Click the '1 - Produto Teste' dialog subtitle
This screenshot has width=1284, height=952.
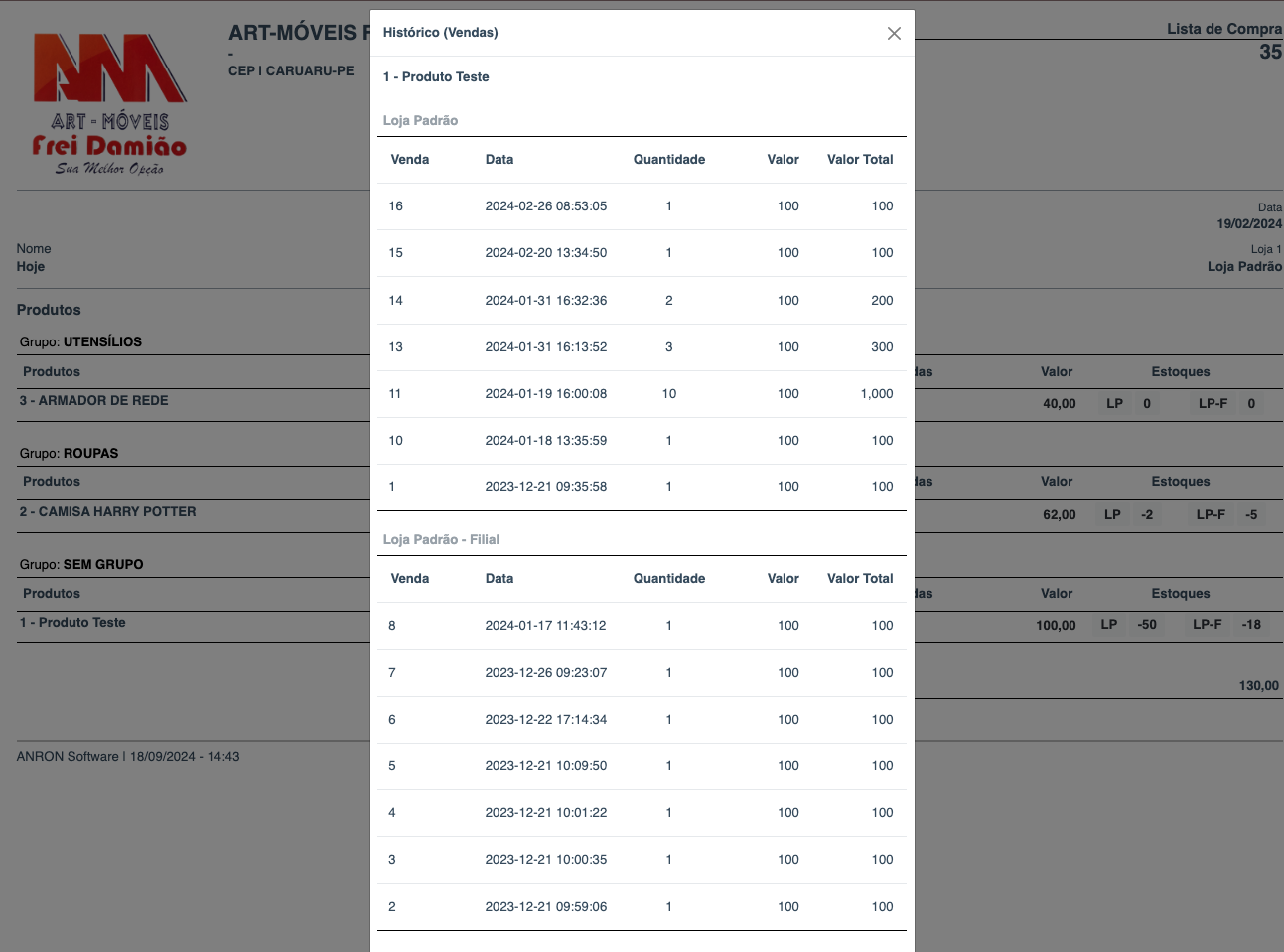[x=436, y=77]
